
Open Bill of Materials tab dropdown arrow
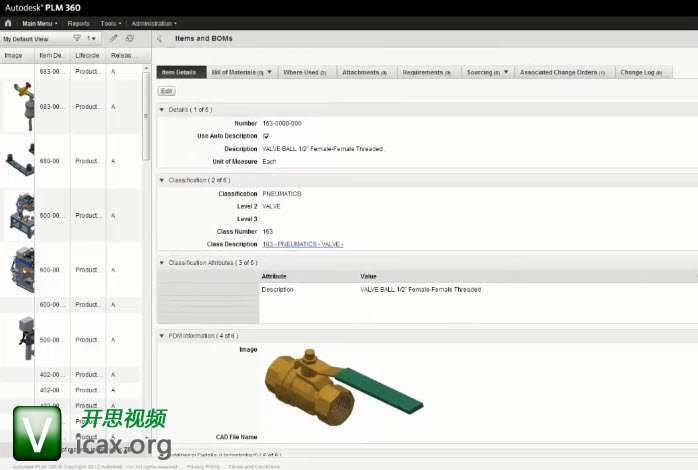[269, 72]
